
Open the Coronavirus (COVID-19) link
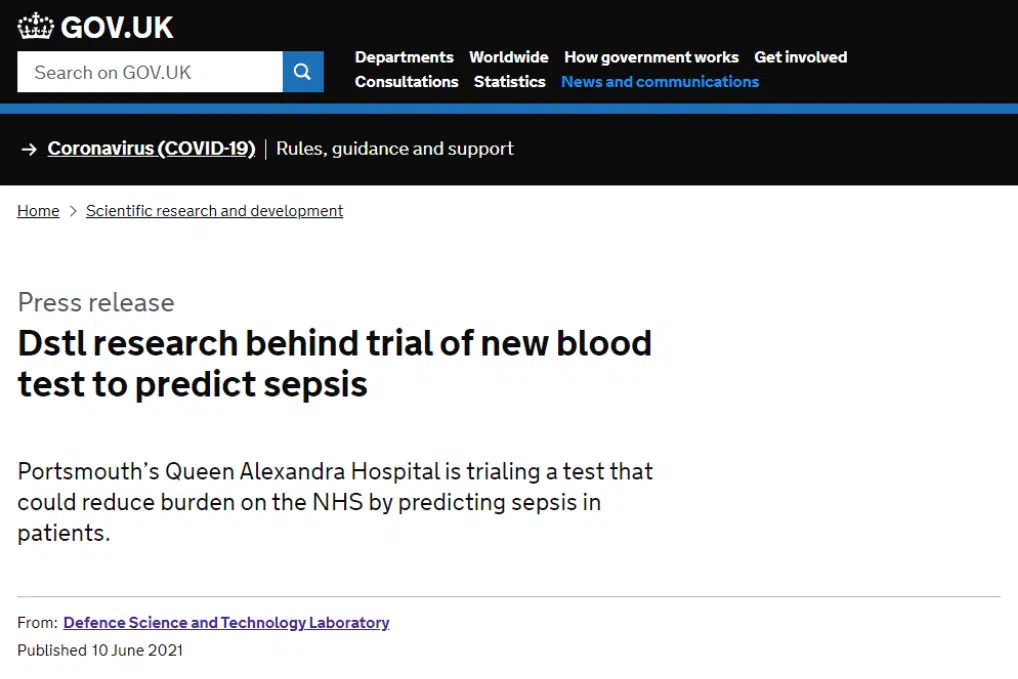pos(151,149)
